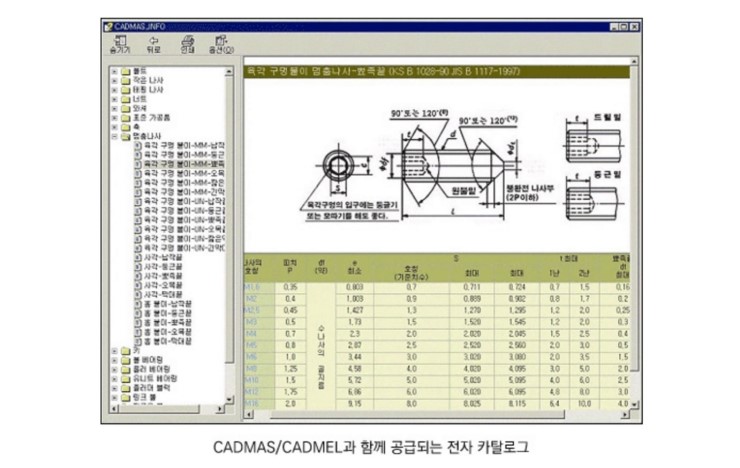Select 홈 붙이-둥근끝 tree item

[168, 313]
